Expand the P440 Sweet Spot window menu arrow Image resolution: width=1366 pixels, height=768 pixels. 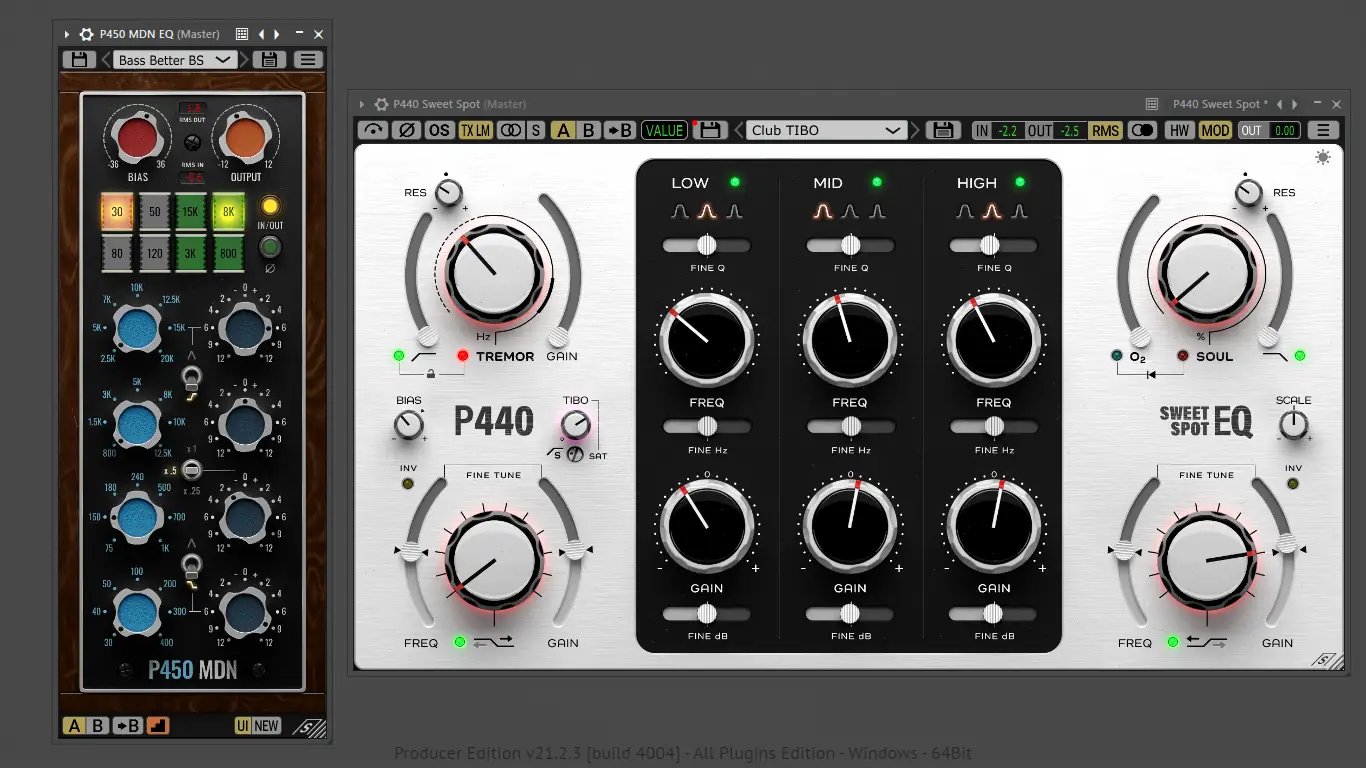tap(361, 104)
